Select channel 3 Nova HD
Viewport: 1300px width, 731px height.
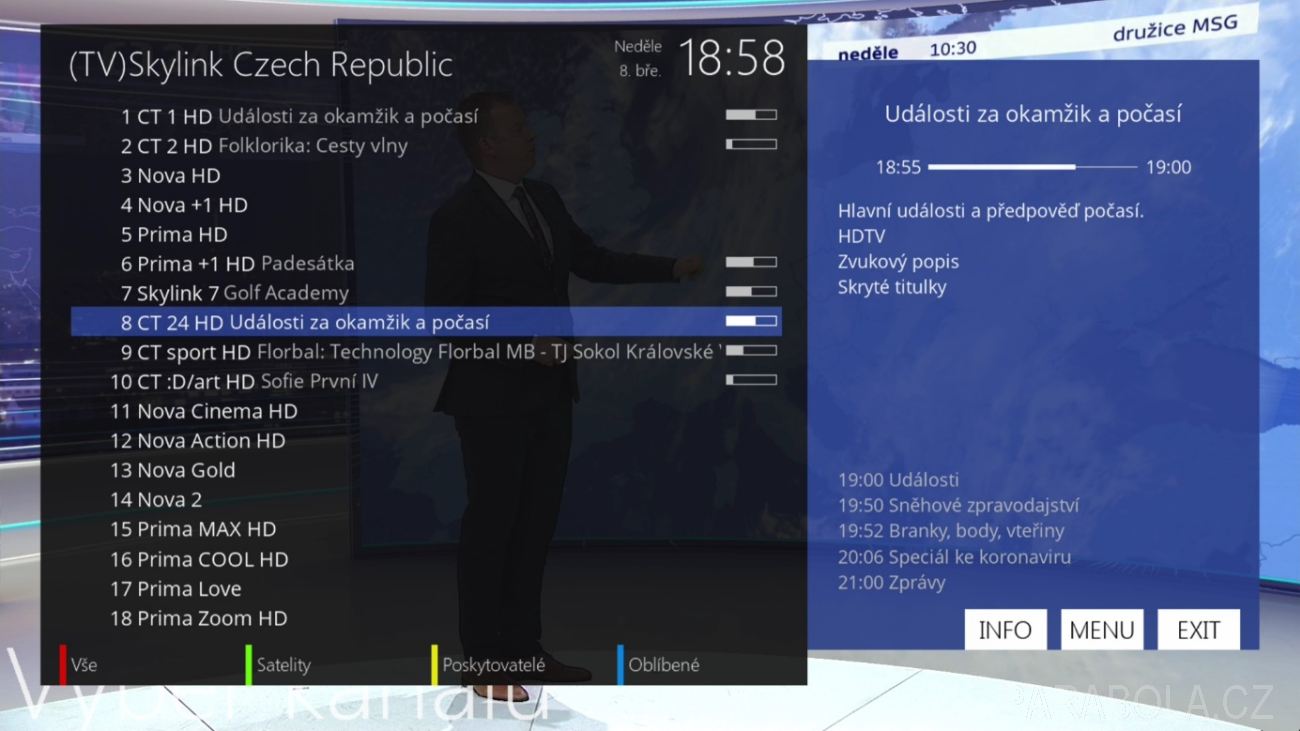point(426,175)
